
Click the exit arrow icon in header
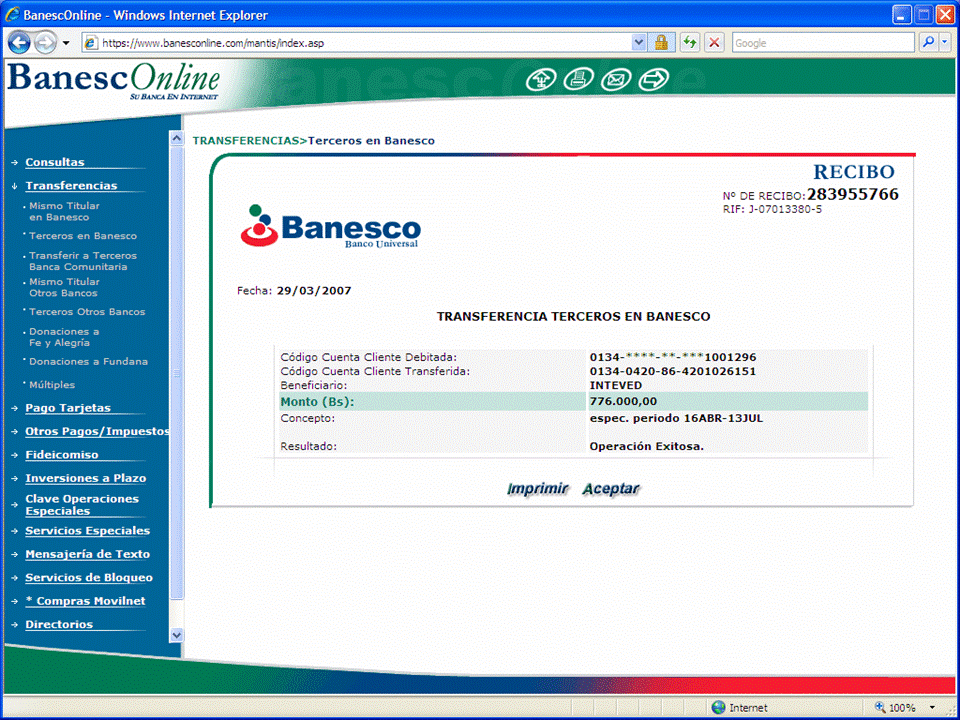click(653, 80)
